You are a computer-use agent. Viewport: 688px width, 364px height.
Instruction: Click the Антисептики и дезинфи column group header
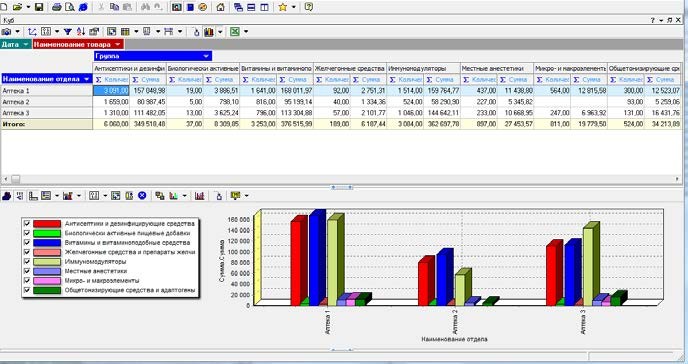(x=129, y=68)
